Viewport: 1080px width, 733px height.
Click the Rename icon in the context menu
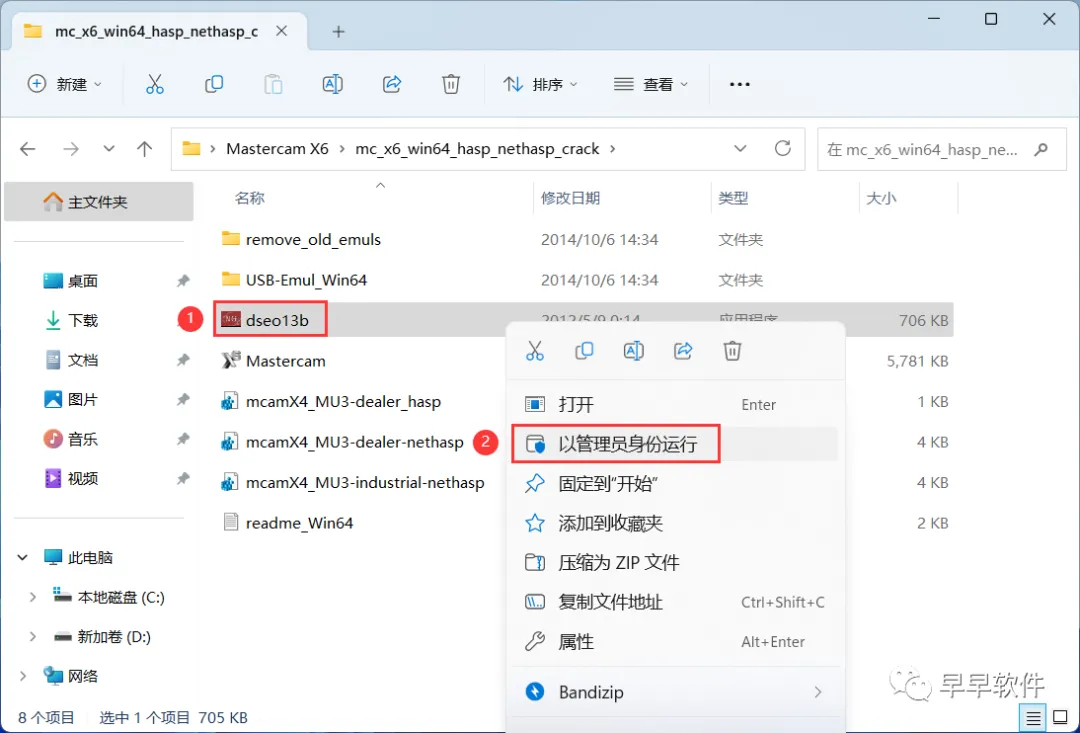pyautogui.click(x=634, y=351)
